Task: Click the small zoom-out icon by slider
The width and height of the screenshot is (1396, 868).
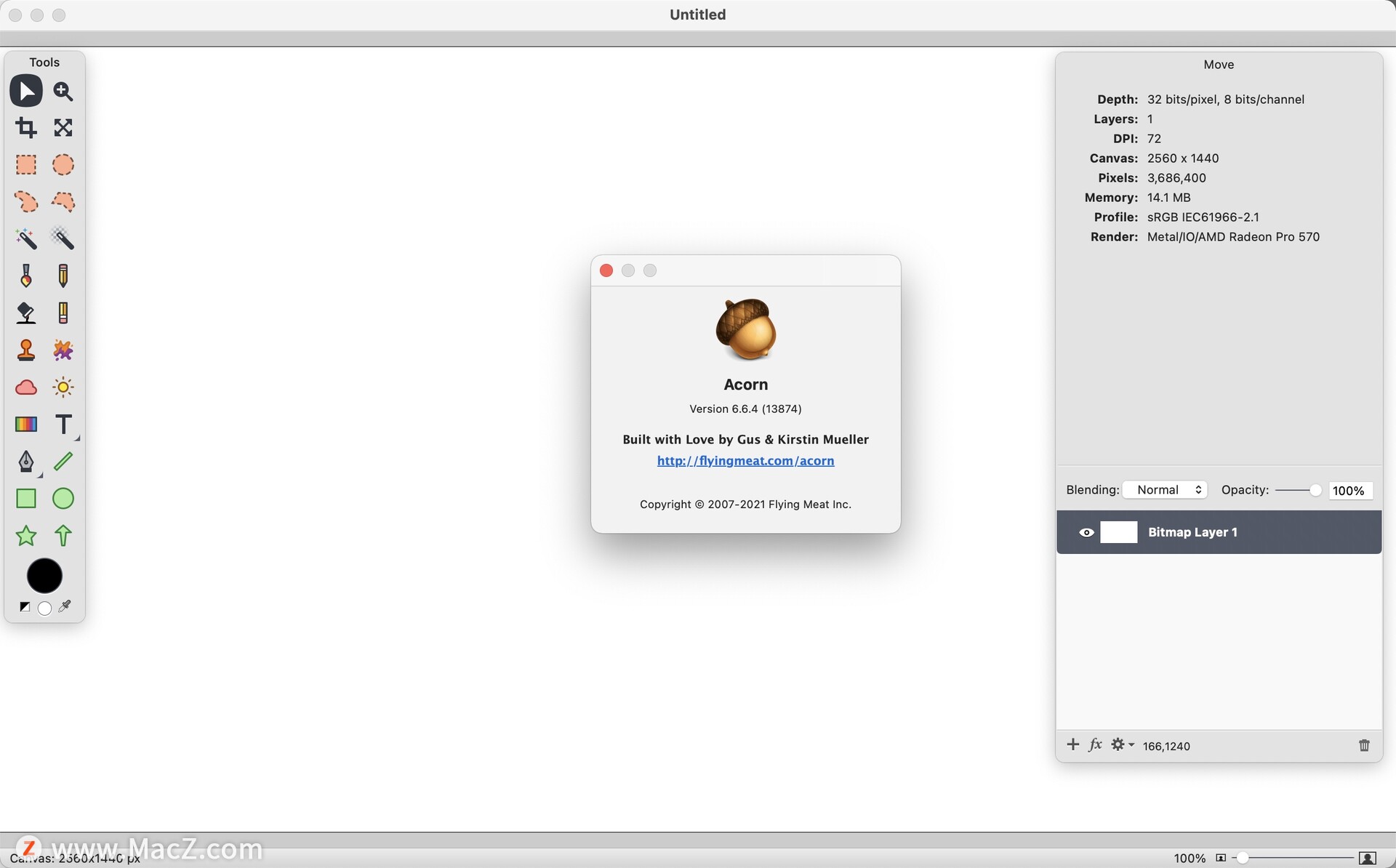Action: point(1221,859)
